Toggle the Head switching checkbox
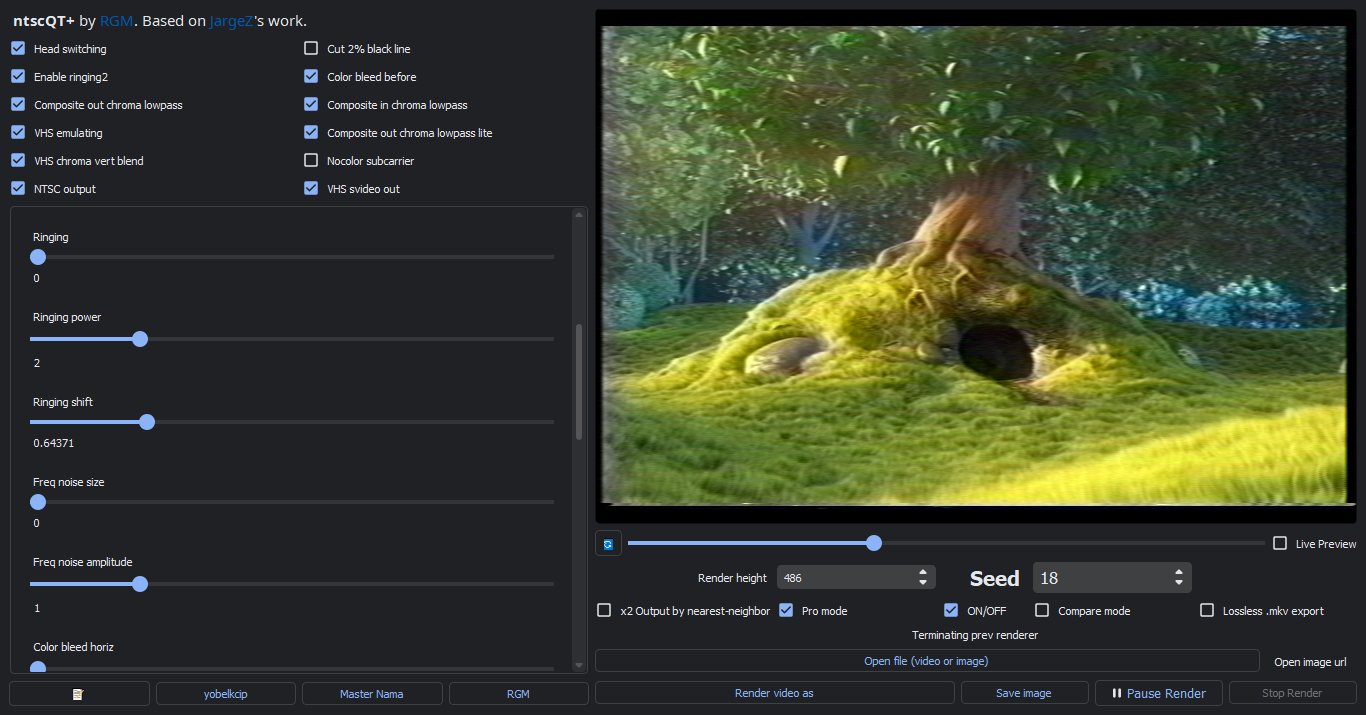Viewport: 1366px width, 715px height. pyautogui.click(x=18, y=48)
